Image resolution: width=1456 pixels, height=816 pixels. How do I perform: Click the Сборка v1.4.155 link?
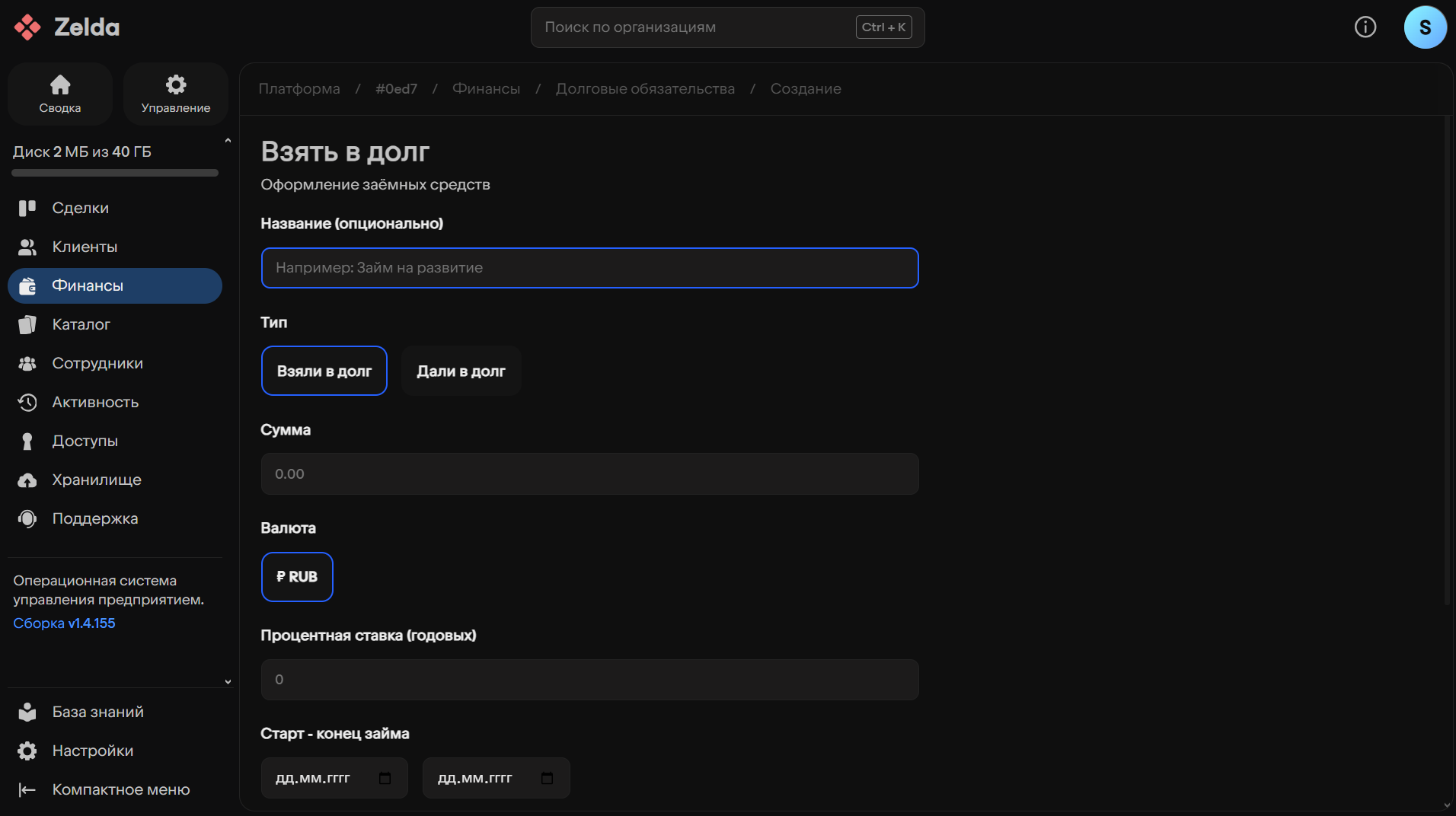(x=64, y=623)
